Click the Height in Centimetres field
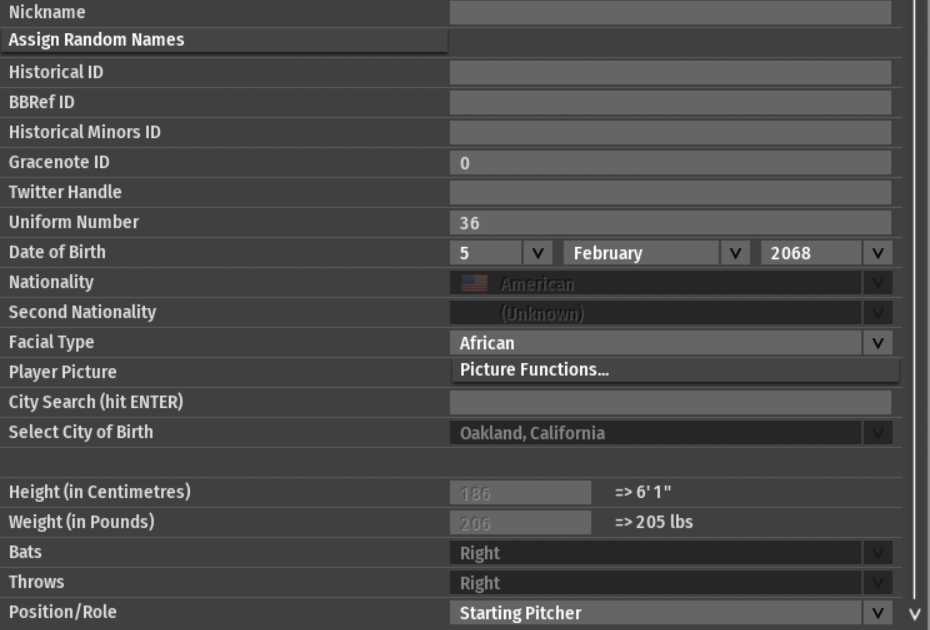The height and width of the screenshot is (630, 930). [520, 493]
